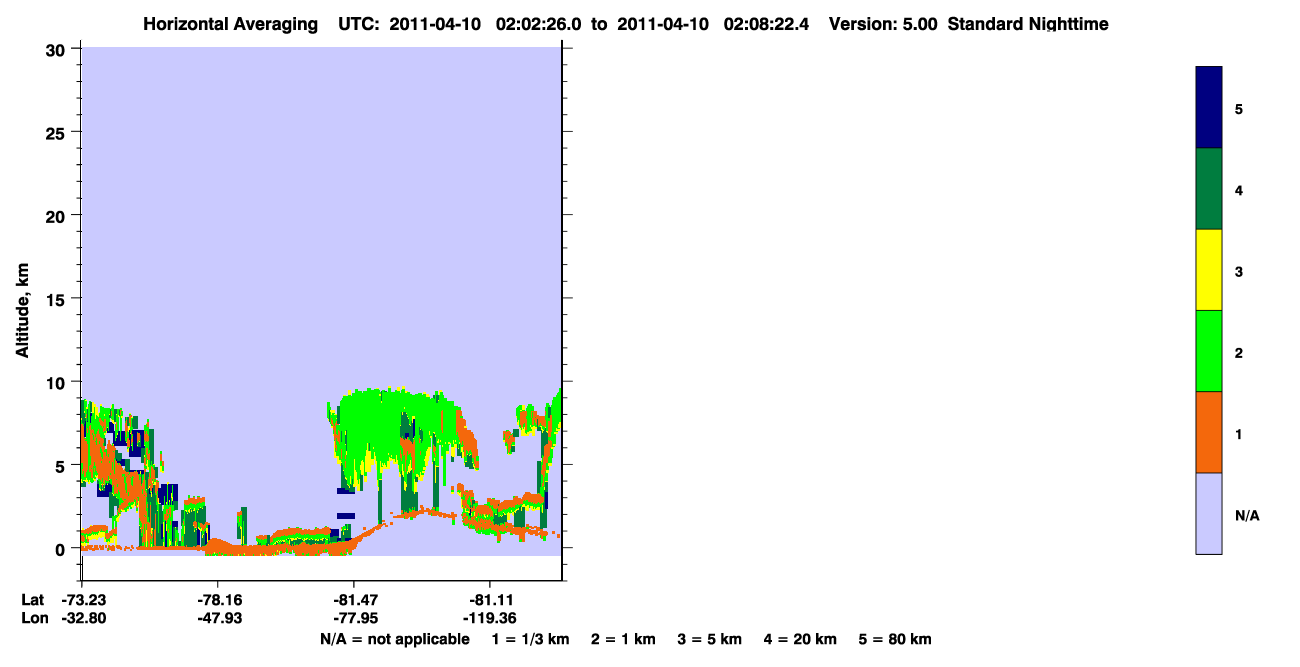Click legend text '4 = 20 km'

(801, 639)
